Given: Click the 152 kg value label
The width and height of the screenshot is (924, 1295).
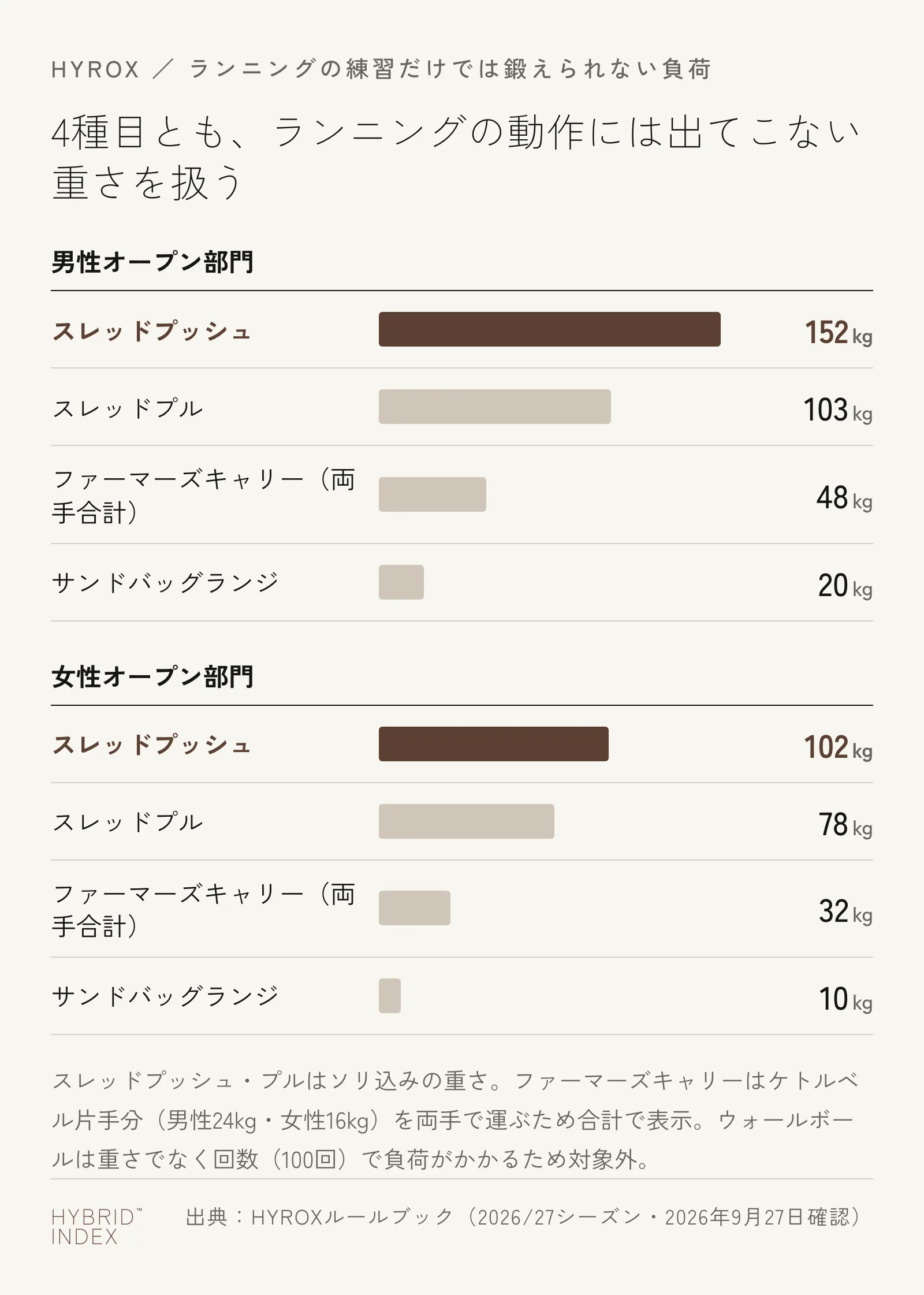Looking at the screenshot, I should 839,333.
